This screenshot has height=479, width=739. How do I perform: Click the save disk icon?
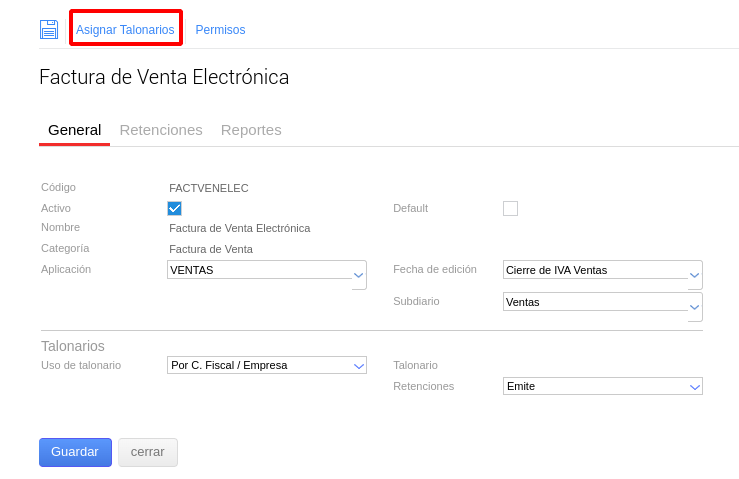(x=49, y=29)
